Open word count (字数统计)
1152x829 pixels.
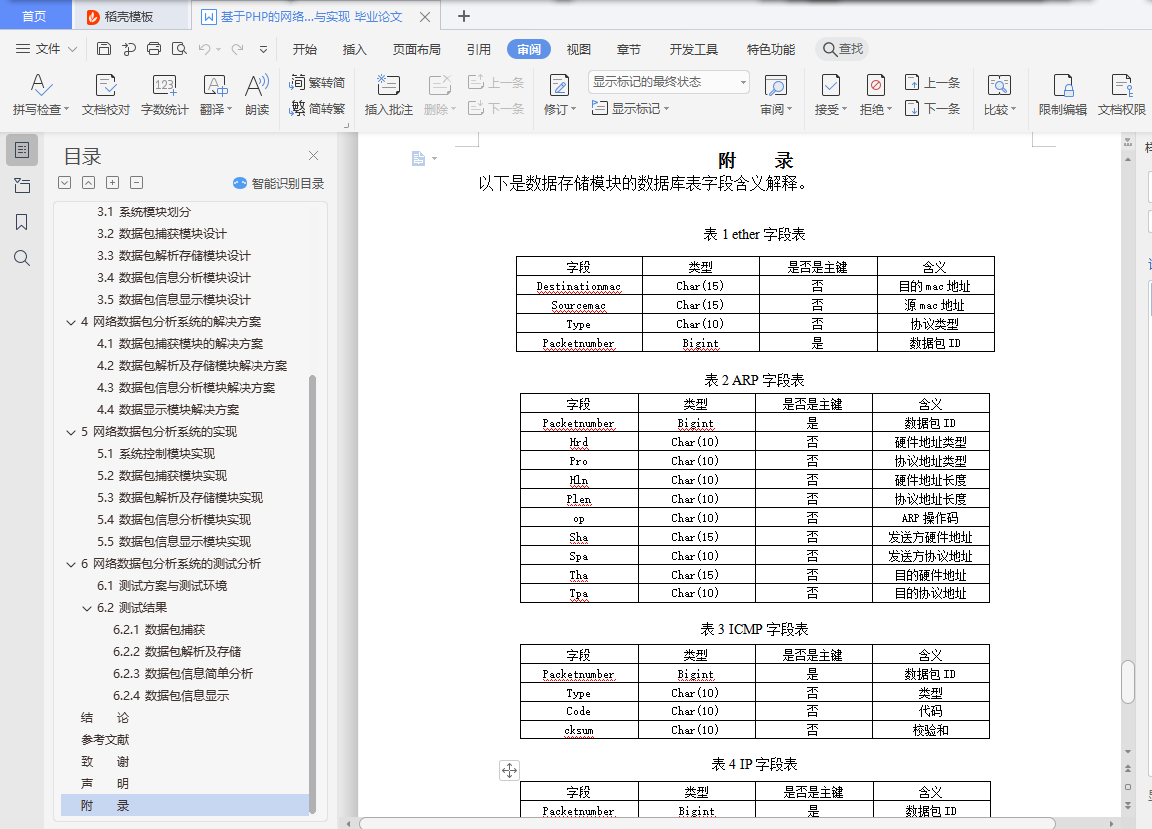coord(165,94)
